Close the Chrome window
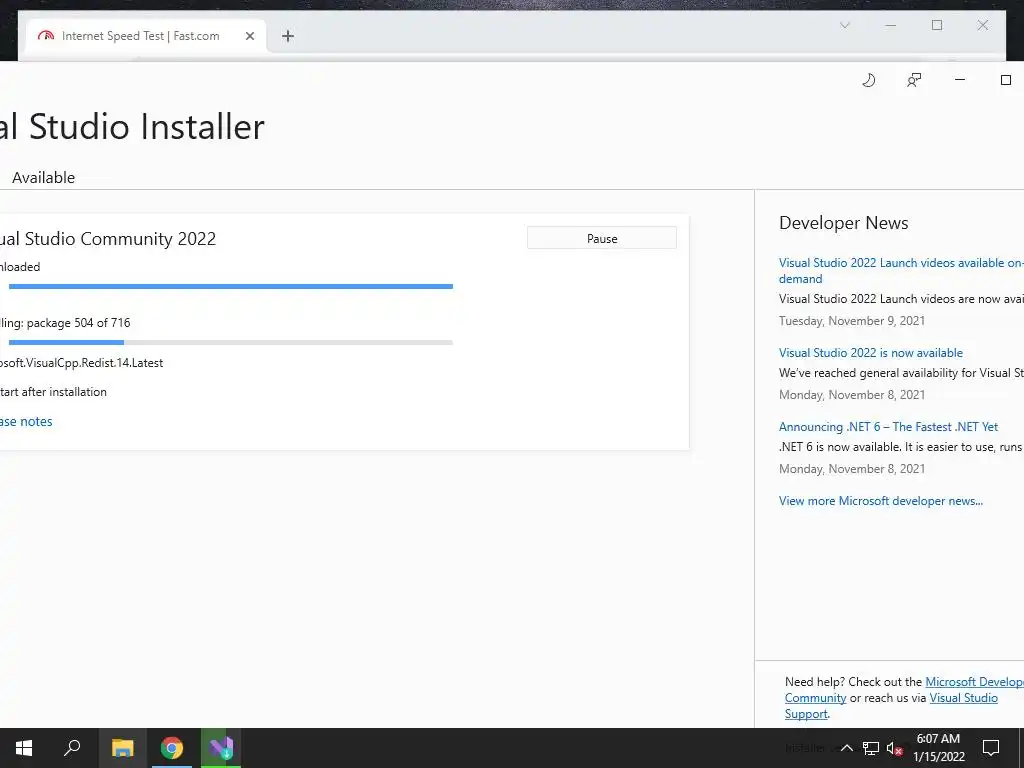 click(983, 25)
